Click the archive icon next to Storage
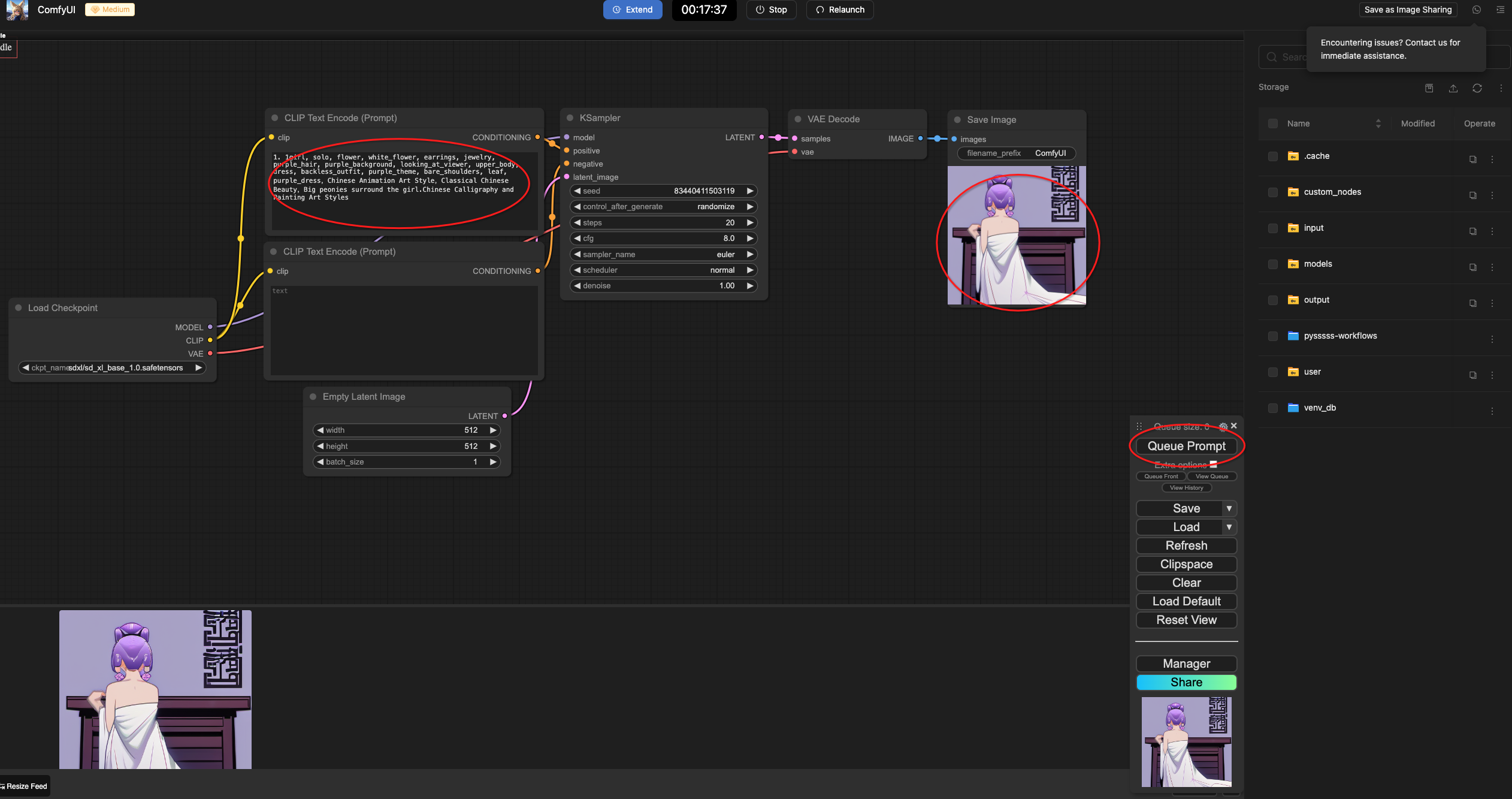Screen dimensions: 1512x799 pyautogui.click(x=1429, y=88)
